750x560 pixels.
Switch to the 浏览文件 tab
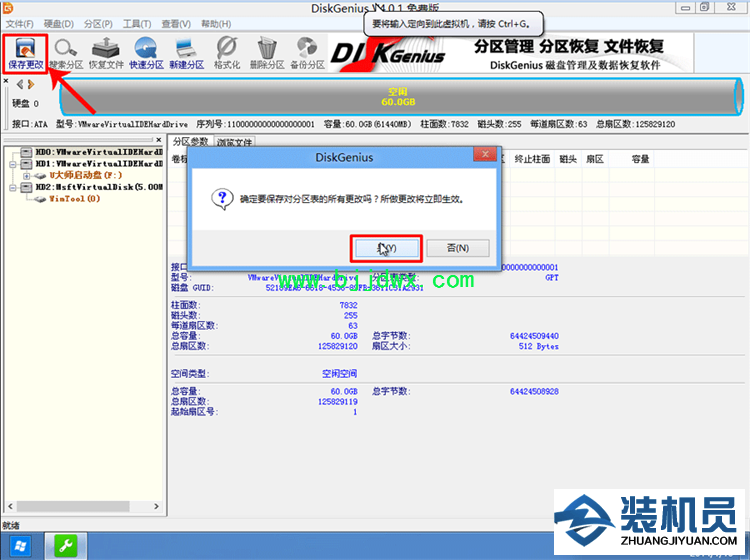235,142
